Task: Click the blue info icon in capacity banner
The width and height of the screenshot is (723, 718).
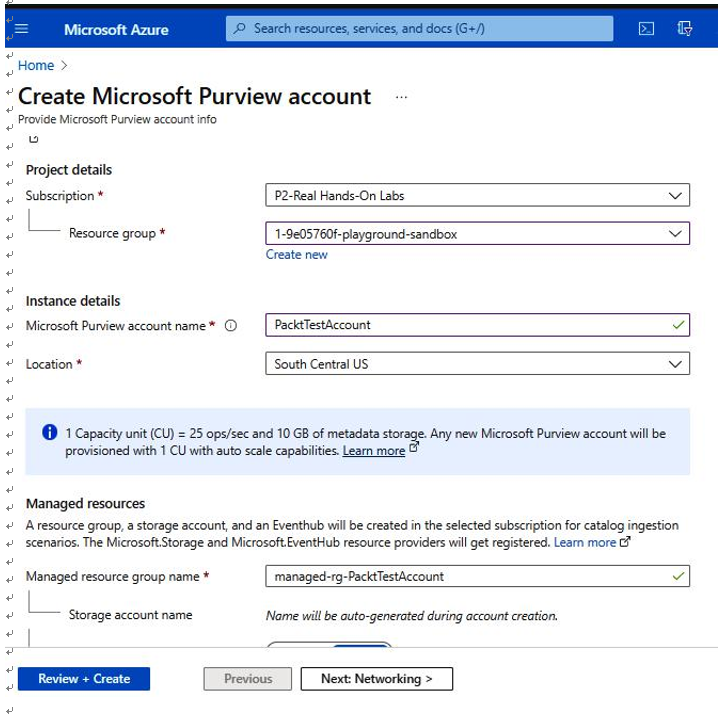Action: pyautogui.click(x=49, y=433)
